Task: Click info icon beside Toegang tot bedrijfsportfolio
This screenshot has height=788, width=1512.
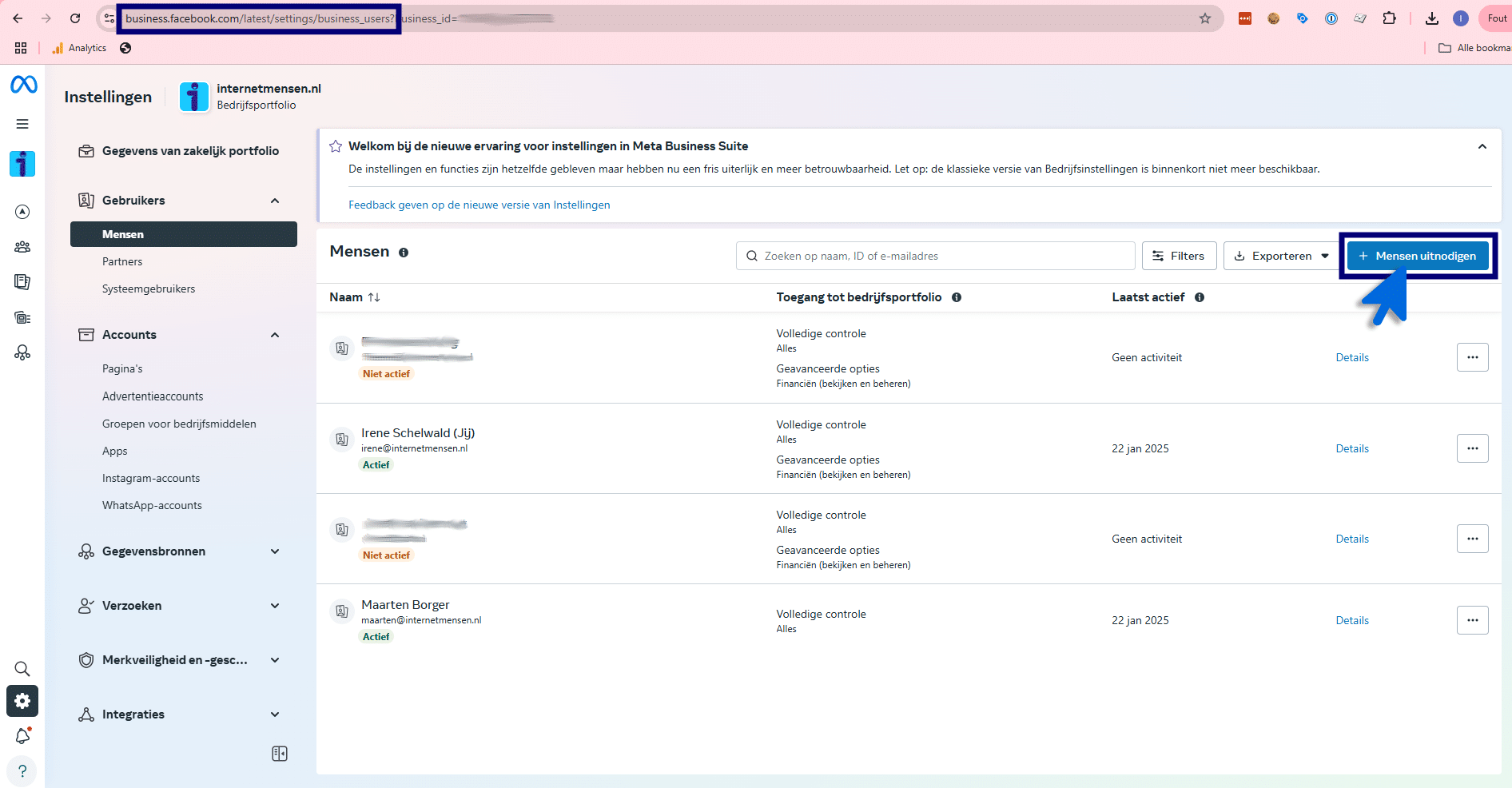Action: coord(957,297)
